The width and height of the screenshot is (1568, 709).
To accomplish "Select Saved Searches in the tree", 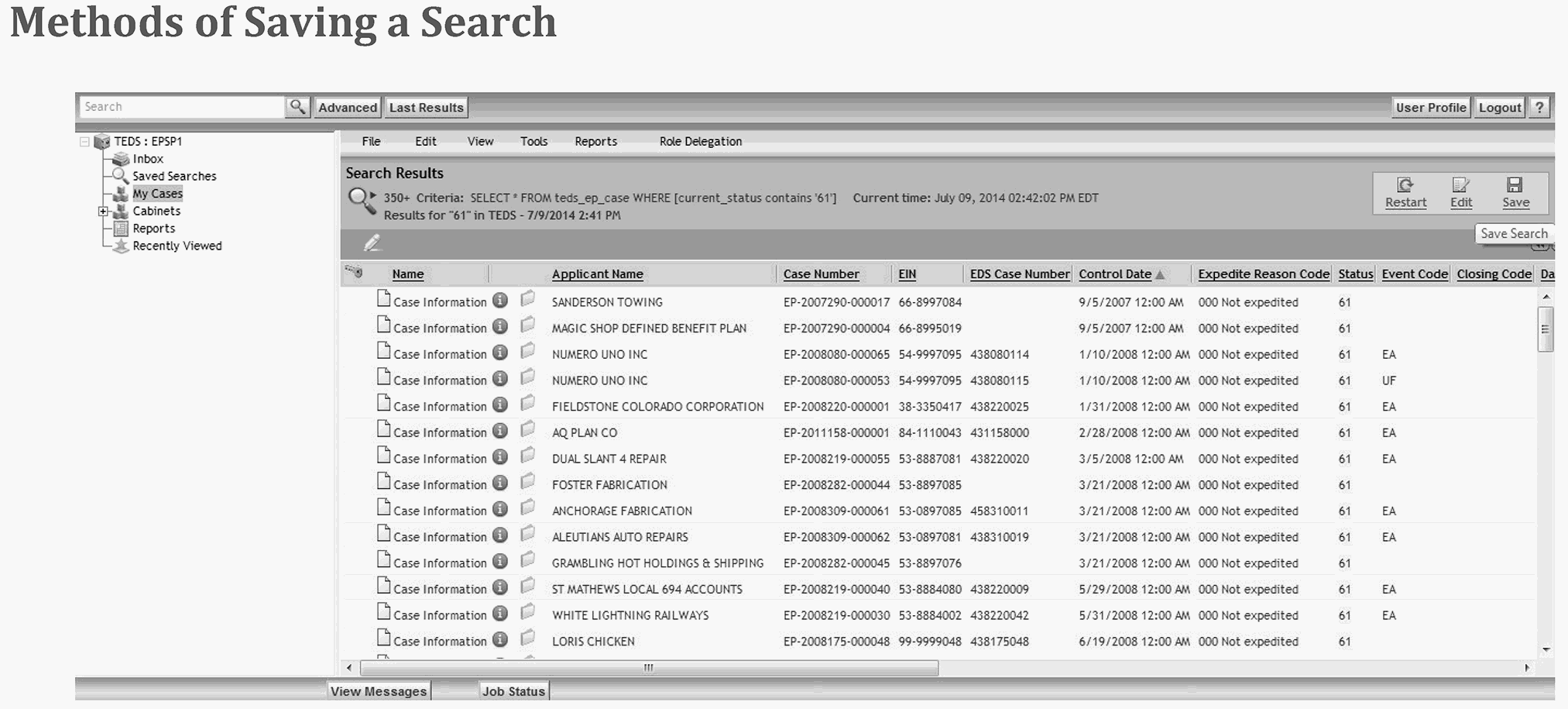I will pos(174,176).
